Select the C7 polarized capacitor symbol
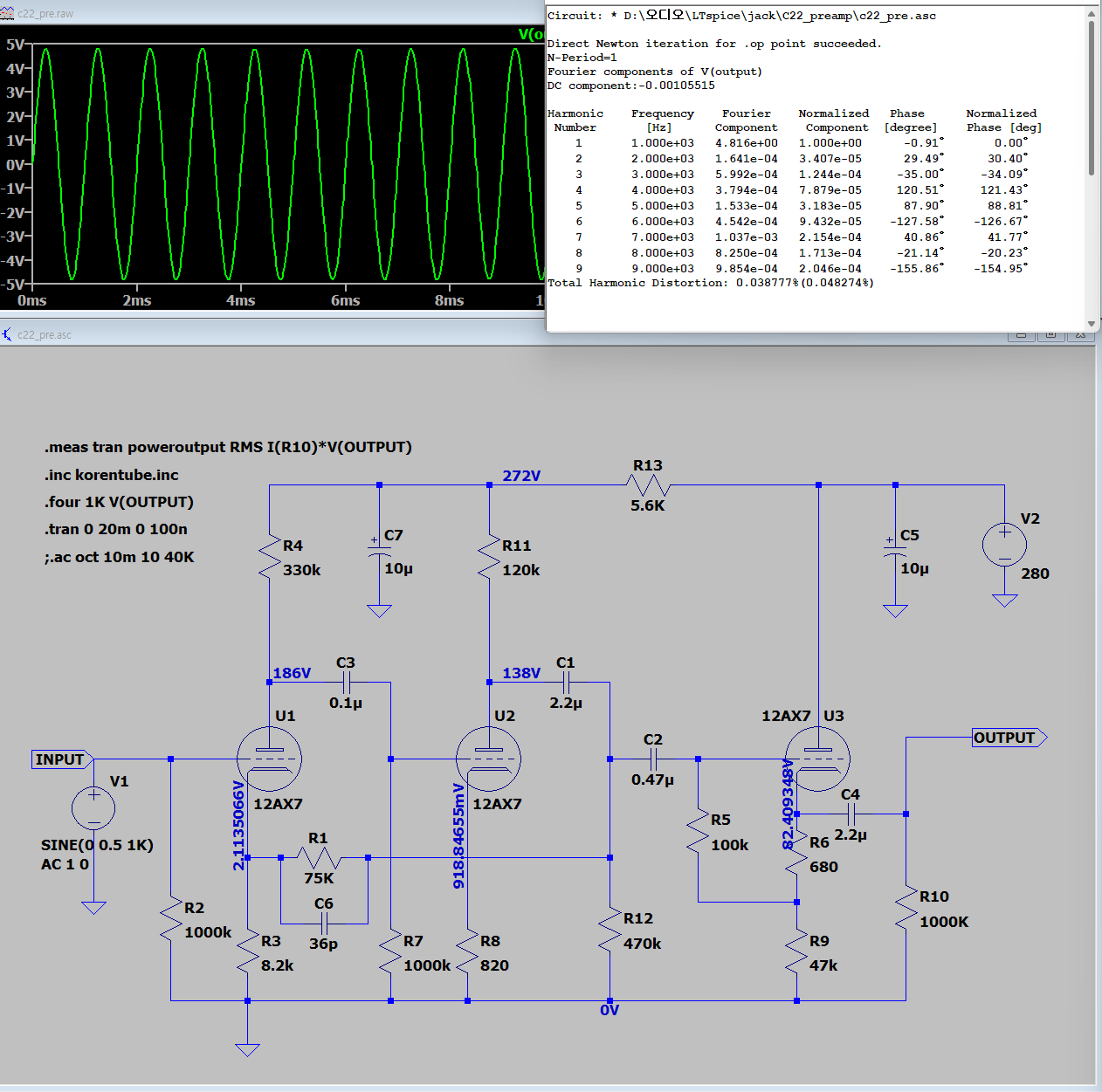Screen dimensions: 1102x1092 [x=379, y=552]
